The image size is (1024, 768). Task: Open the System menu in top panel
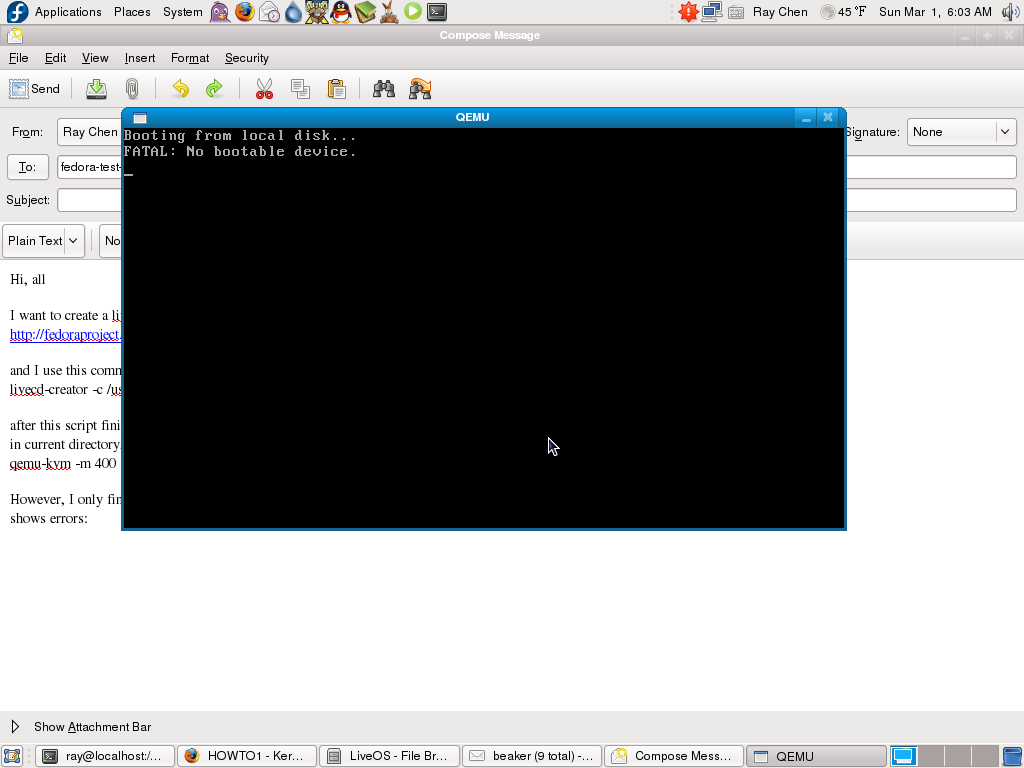pyautogui.click(x=183, y=12)
